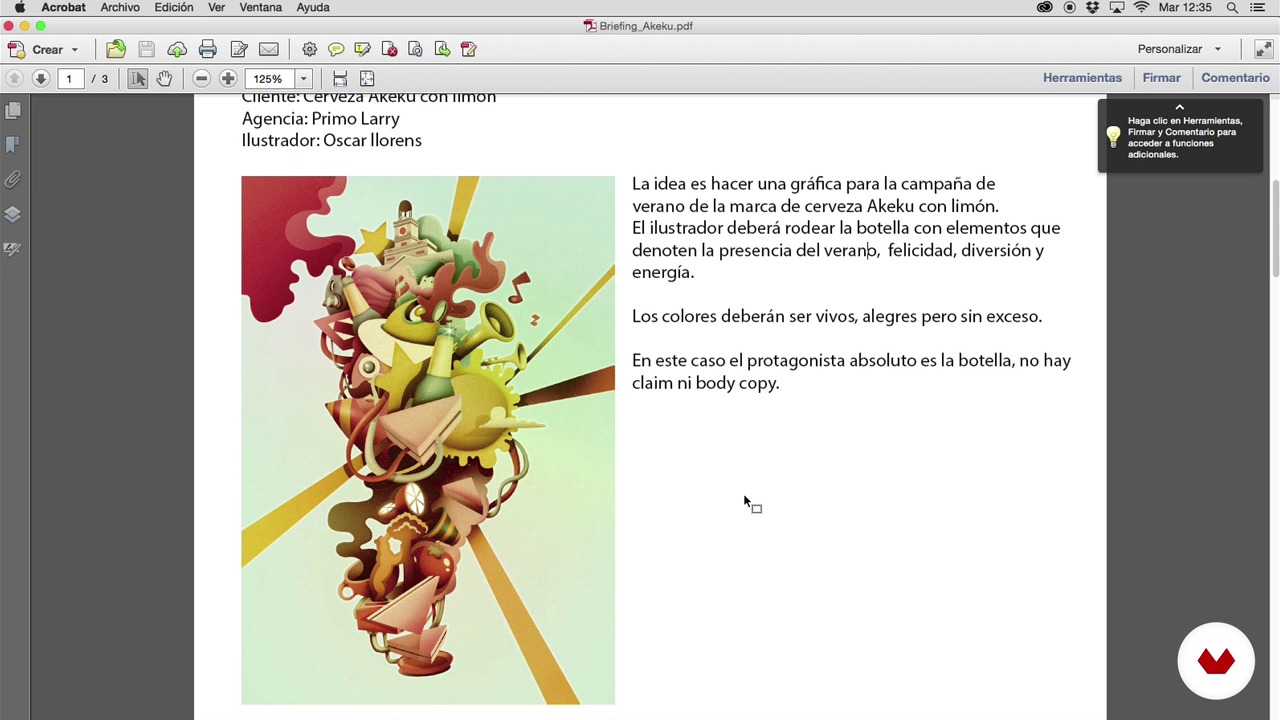1280x720 pixels.
Task: Click the sentence 'Los colores deberán ser vivos'
Action: point(744,316)
